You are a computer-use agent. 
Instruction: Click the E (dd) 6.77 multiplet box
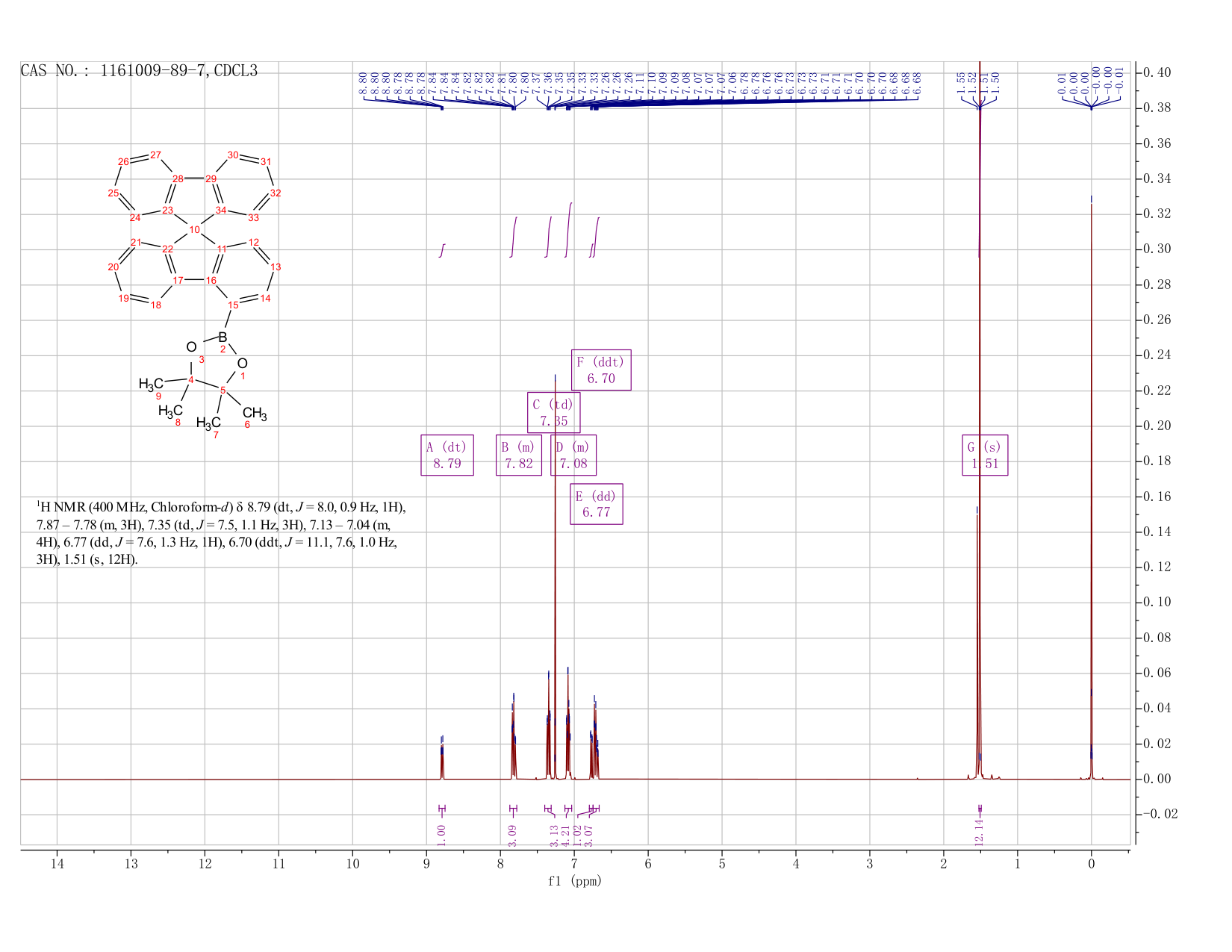[x=597, y=504]
